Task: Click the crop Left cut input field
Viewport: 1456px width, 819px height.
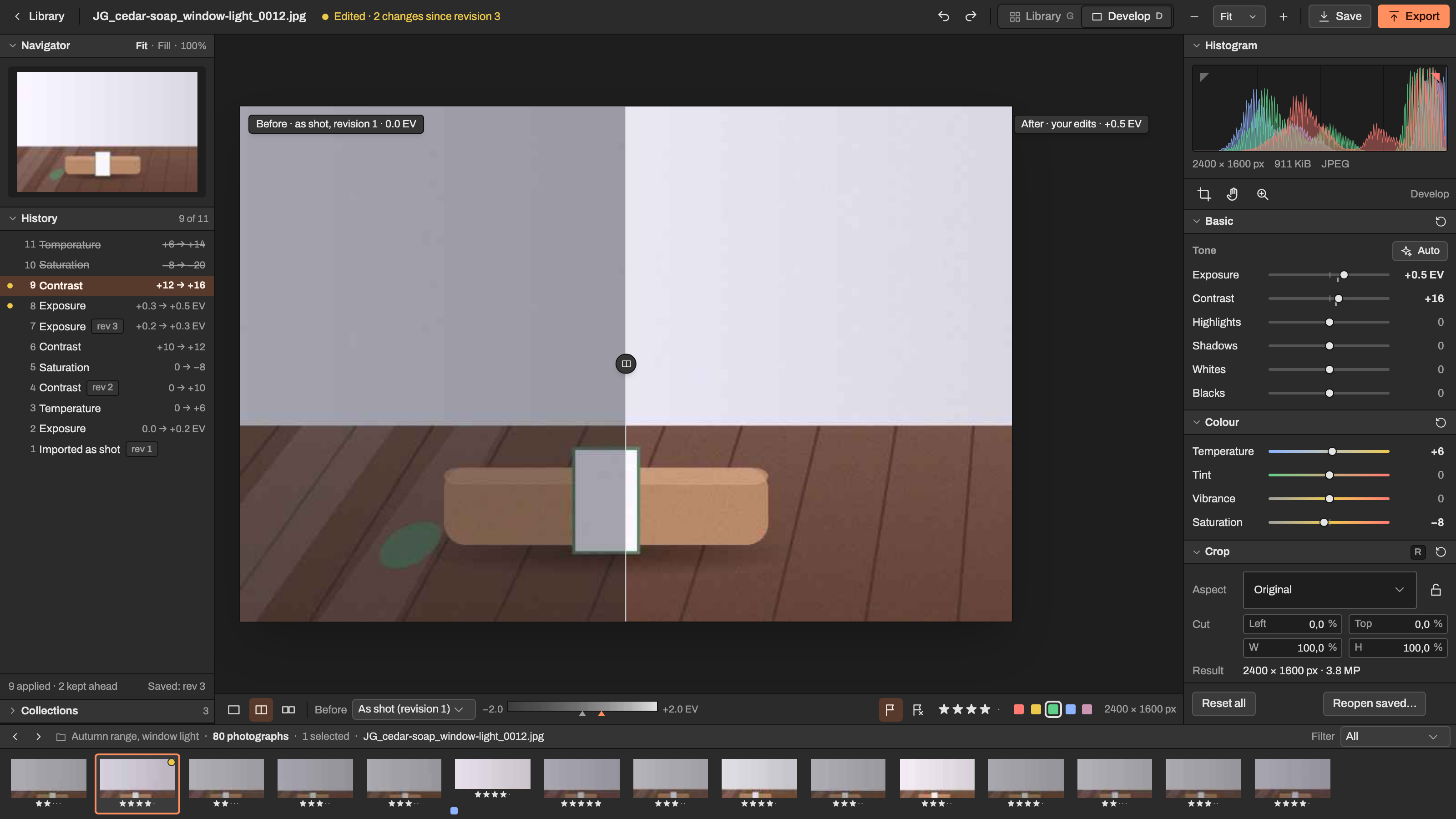Action: click(x=1292, y=624)
